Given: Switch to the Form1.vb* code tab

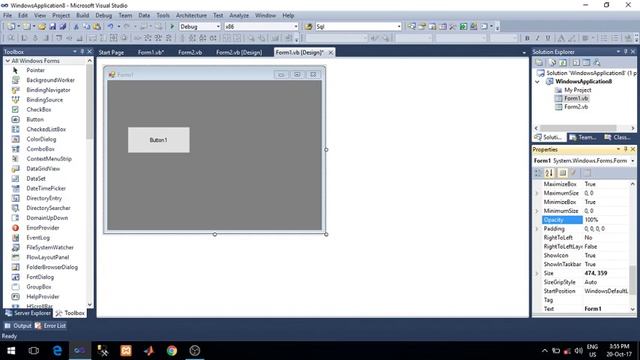Looking at the screenshot, I should (x=151, y=52).
